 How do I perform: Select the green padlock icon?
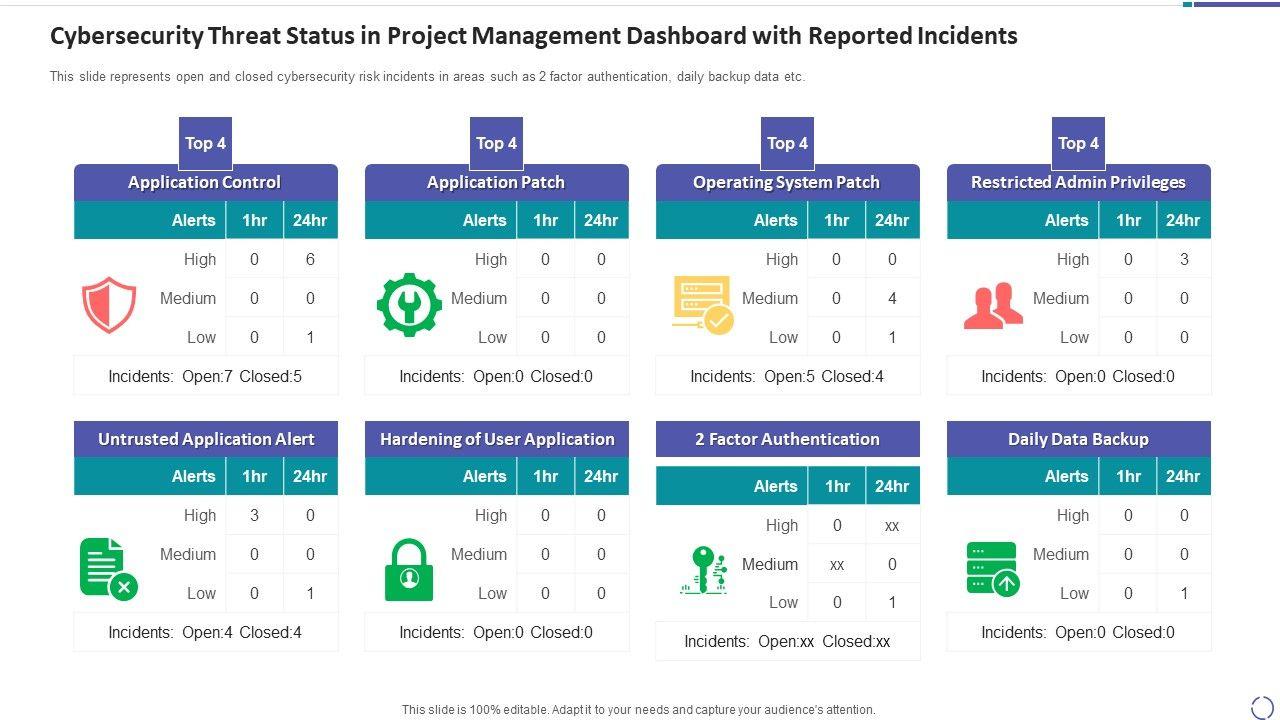click(409, 570)
